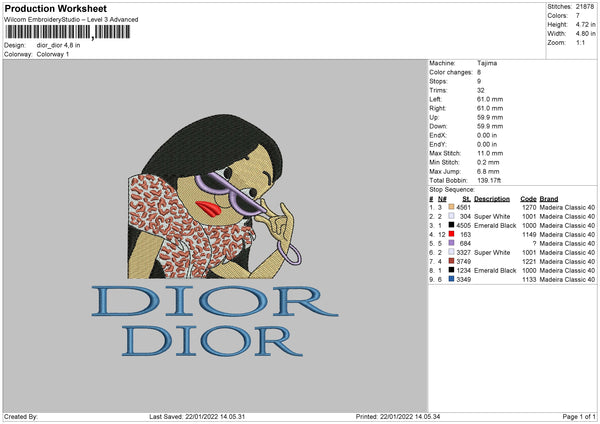Image resolution: width=600 pixels, height=424 pixels.
Task: Select the max jump value '6.8 mm'
Action: 488,171
